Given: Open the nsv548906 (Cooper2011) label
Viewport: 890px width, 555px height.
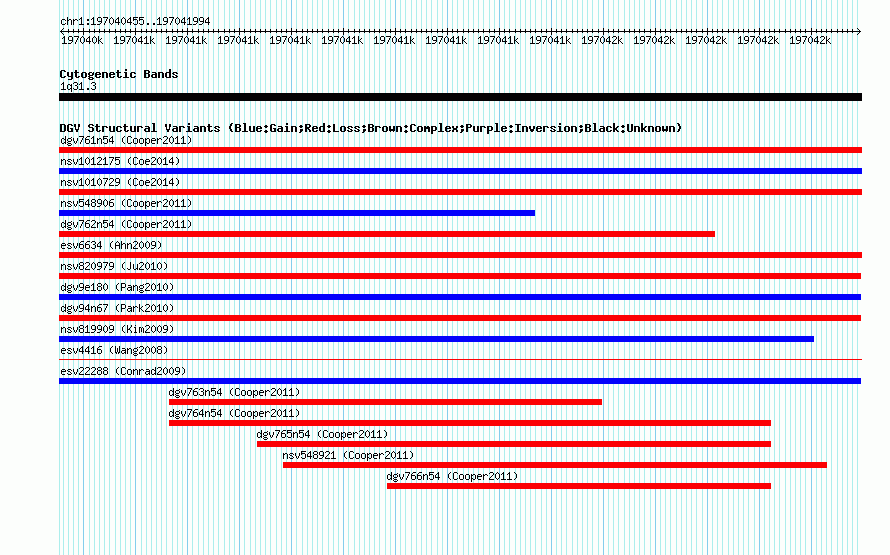Looking at the screenshot, I should click(126, 203).
